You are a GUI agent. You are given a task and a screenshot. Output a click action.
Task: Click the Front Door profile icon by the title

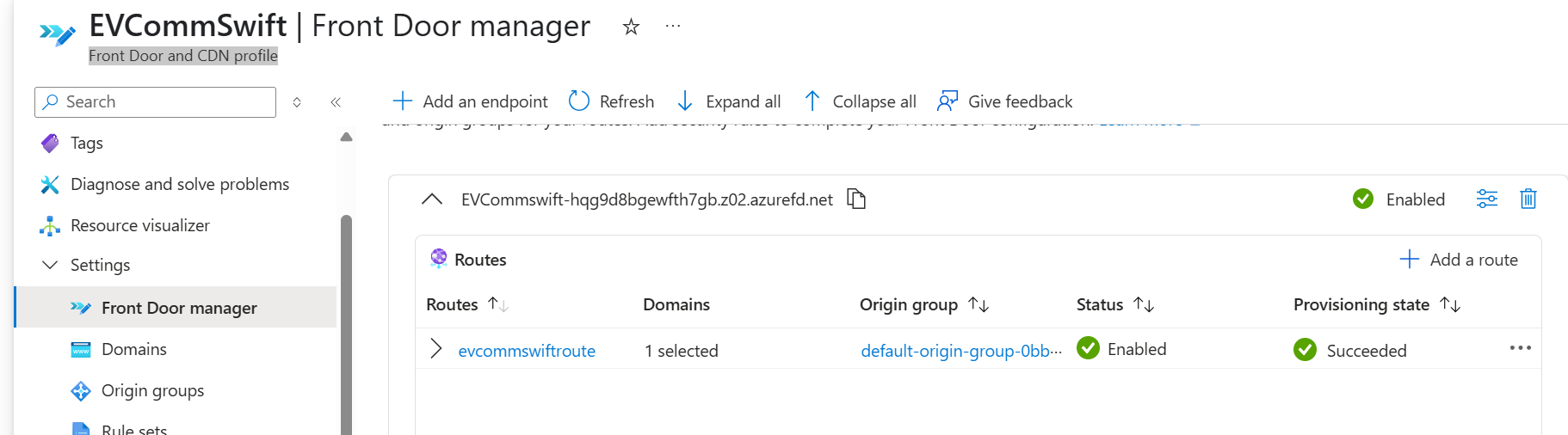click(x=57, y=34)
